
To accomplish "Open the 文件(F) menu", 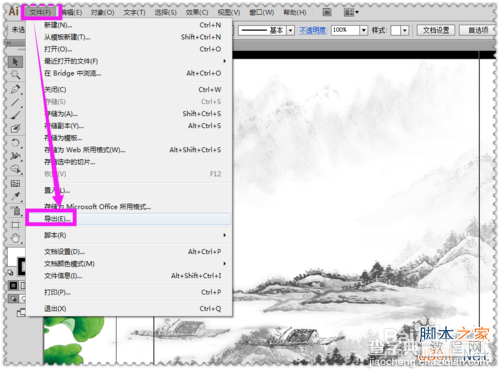I will [40, 12].
